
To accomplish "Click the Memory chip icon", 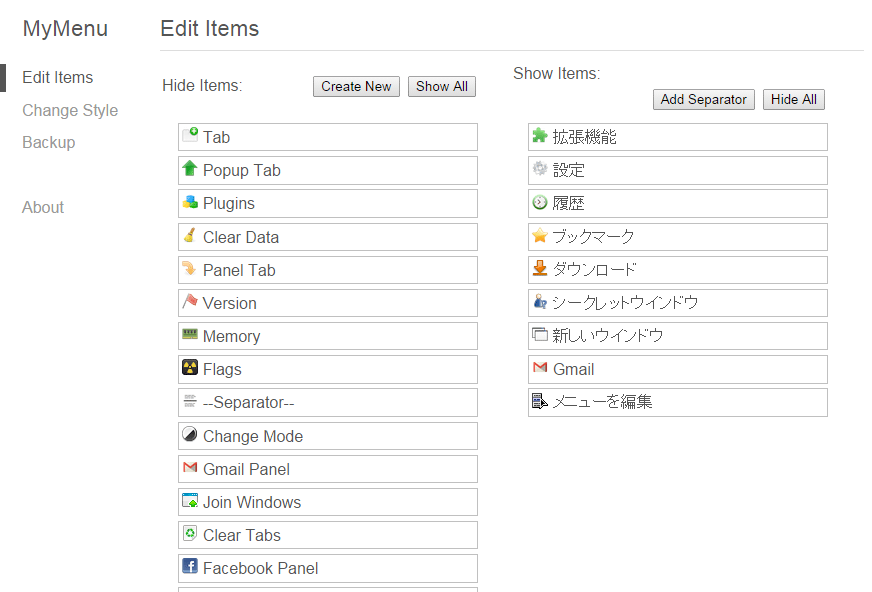I will click(190, 334).
